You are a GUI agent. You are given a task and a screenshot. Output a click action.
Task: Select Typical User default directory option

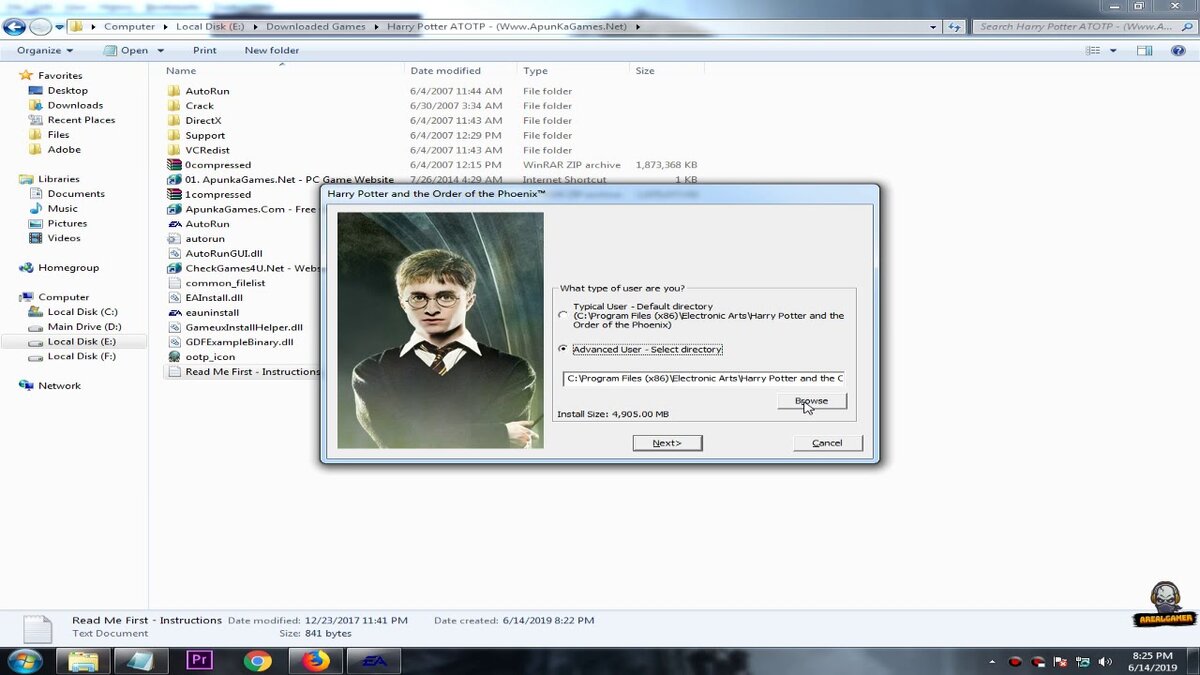click(563, 315)
